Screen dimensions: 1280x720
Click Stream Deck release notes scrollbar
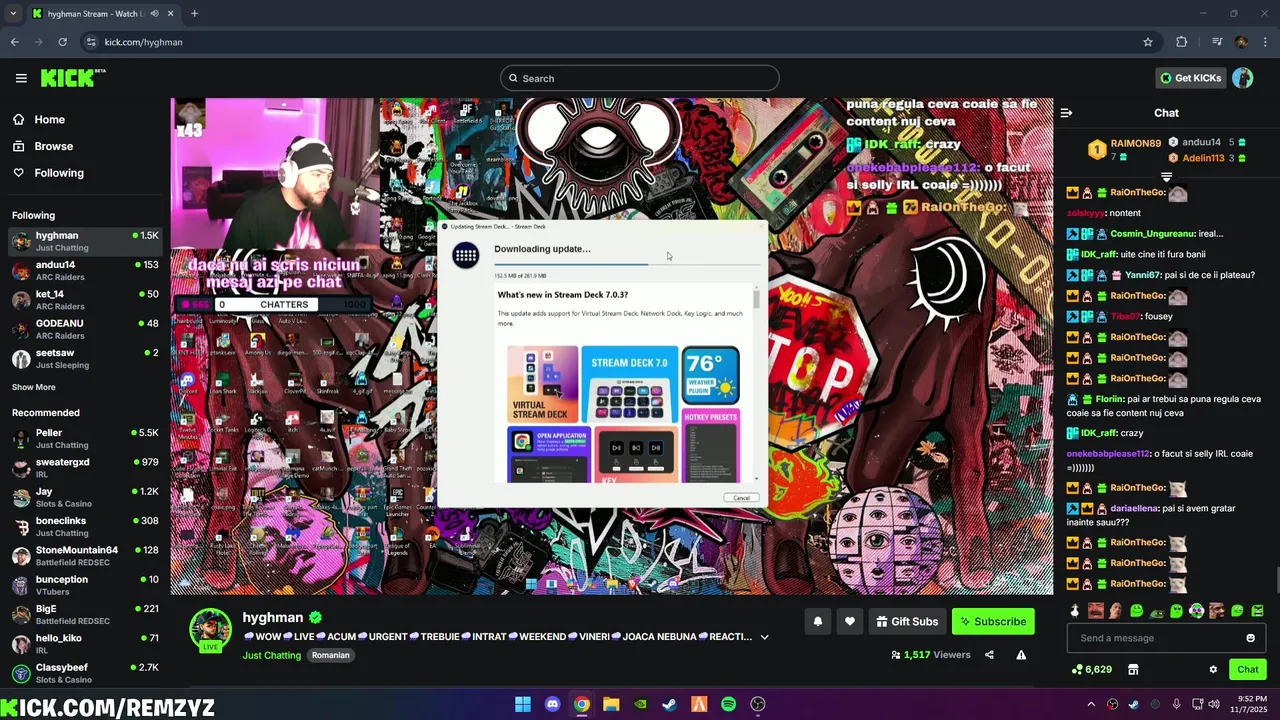tap(756, 297)
